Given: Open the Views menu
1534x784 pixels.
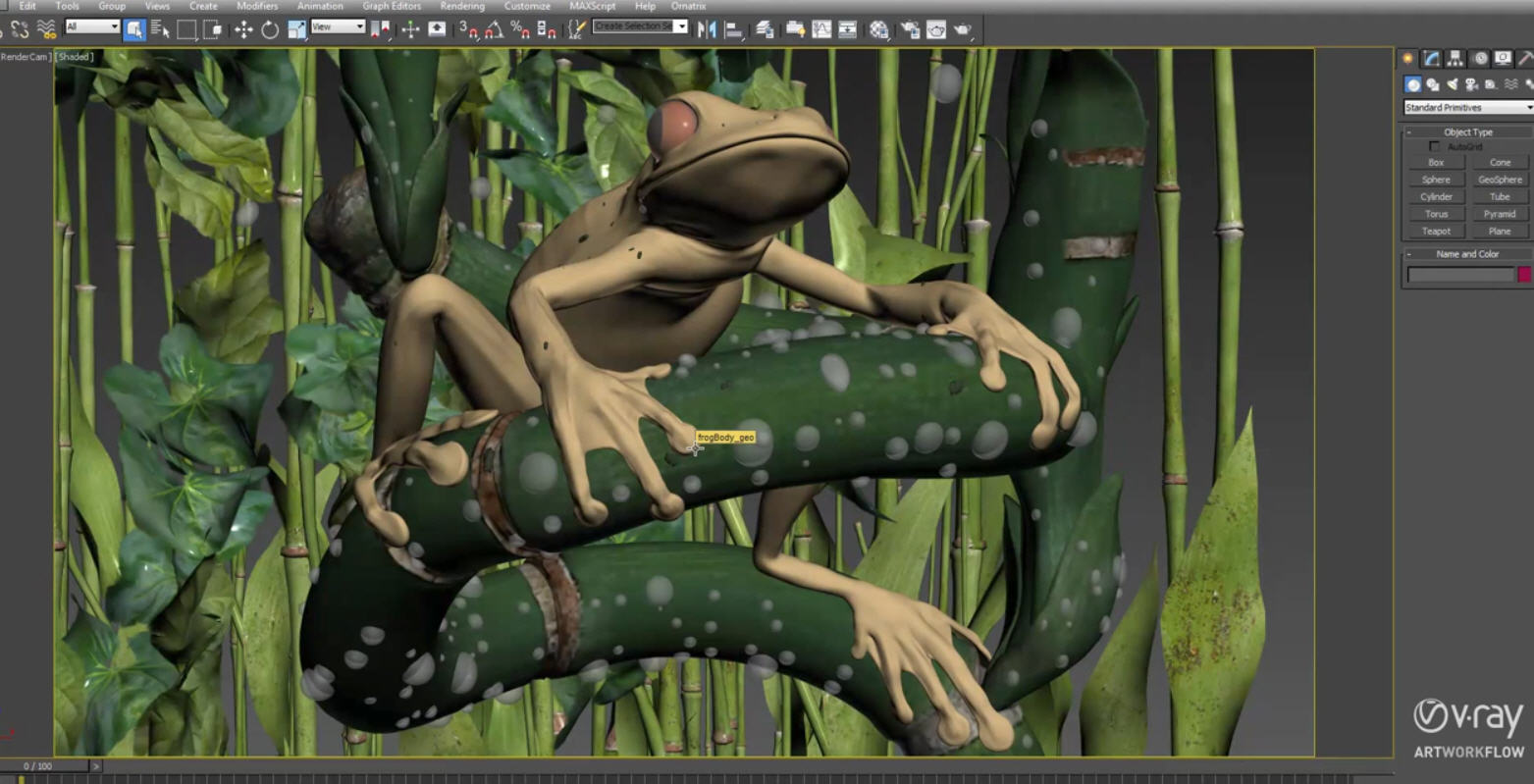Looking at the screenshot, I should (157, 6).
